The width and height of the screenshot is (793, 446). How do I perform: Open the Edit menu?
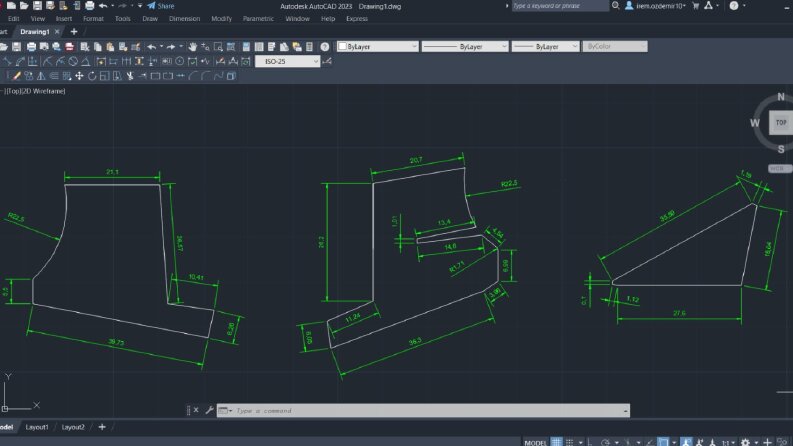point(14,19)
